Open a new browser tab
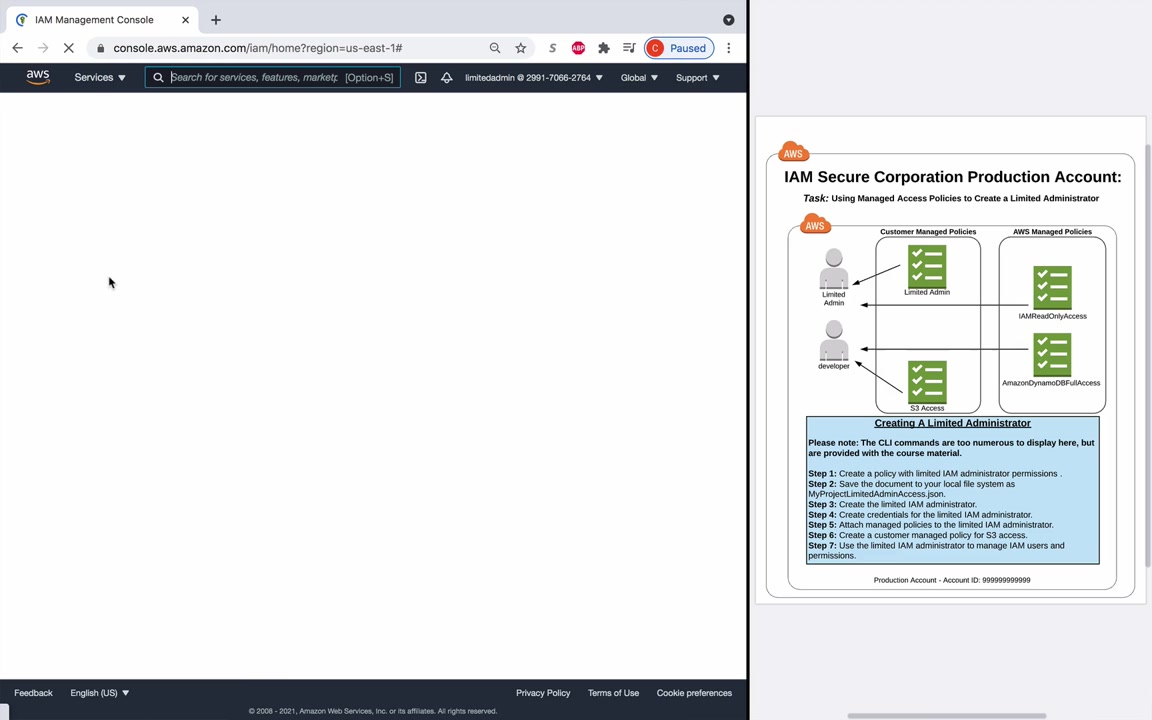Viewport: 1152px width, 720px height. (x=215, y=20)
